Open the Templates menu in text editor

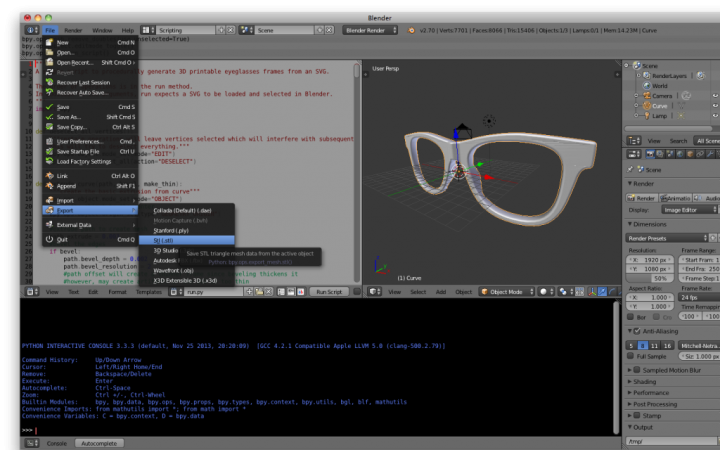tap(148, 292)
